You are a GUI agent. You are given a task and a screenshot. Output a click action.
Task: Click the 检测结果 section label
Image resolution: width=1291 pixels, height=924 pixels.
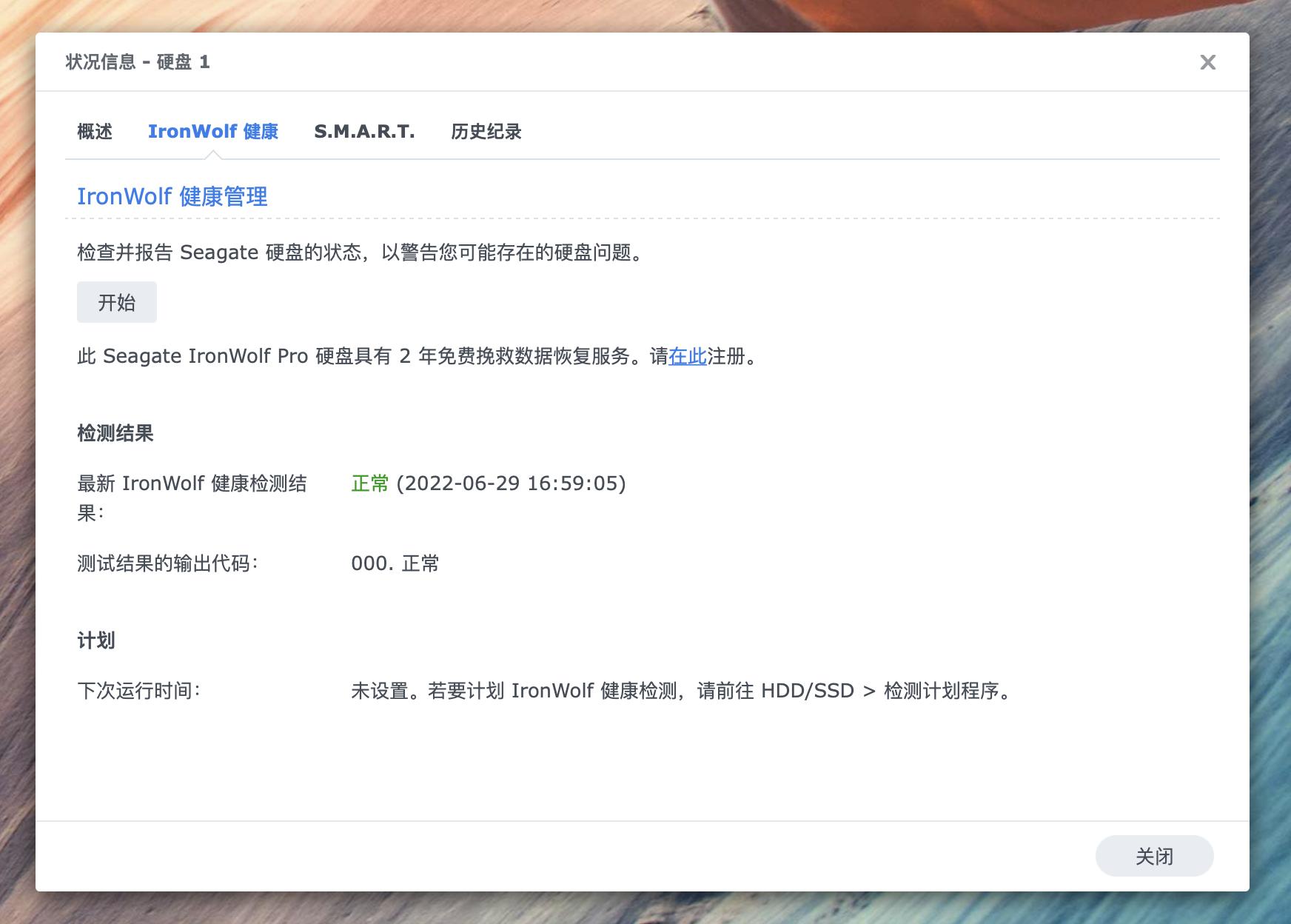click(x=114, y=434)
